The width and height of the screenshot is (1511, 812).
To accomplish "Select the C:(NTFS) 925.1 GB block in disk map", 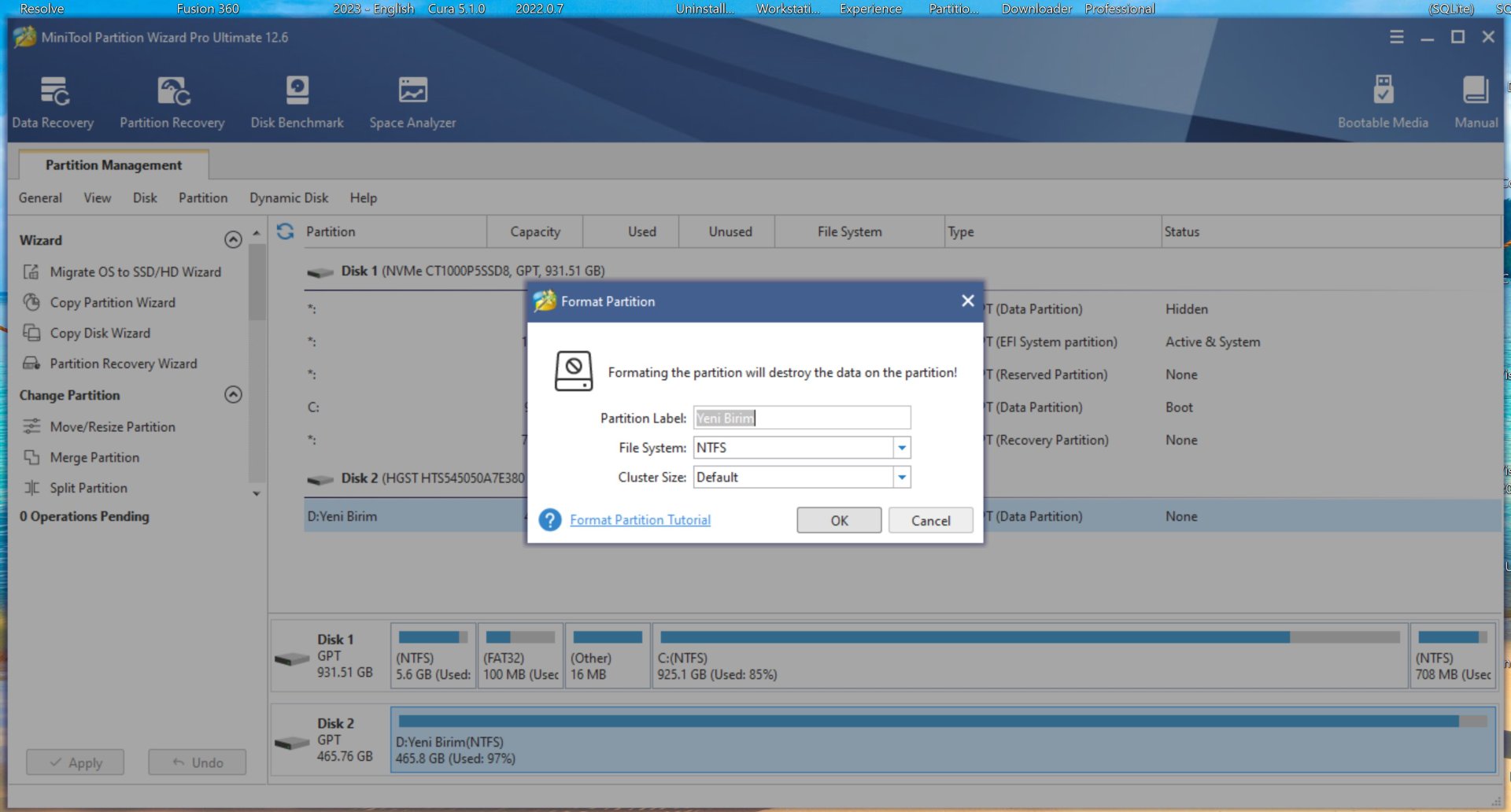I will [1029, 655].
